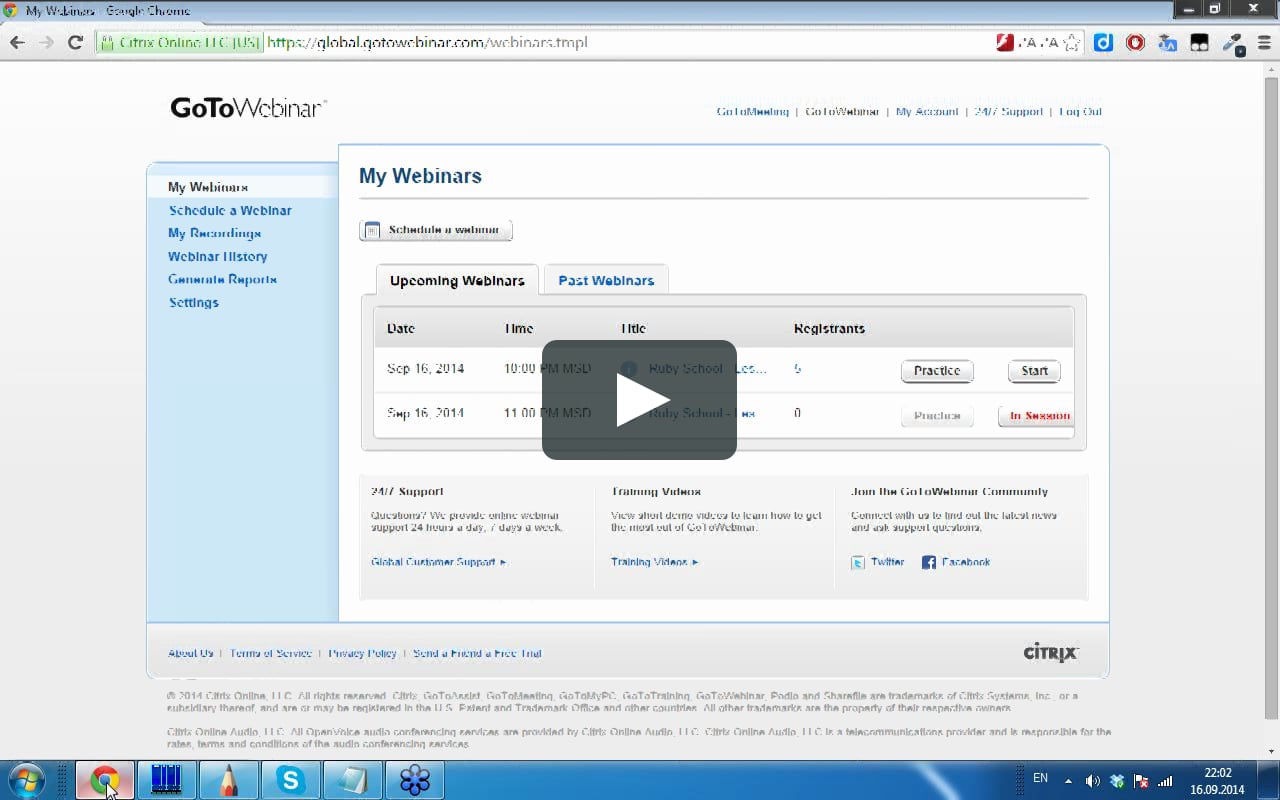Click the GoToWebinar logo
The height and width of the screenshot is (800, 1280).
pyautogui.click(x=249, y=108)
